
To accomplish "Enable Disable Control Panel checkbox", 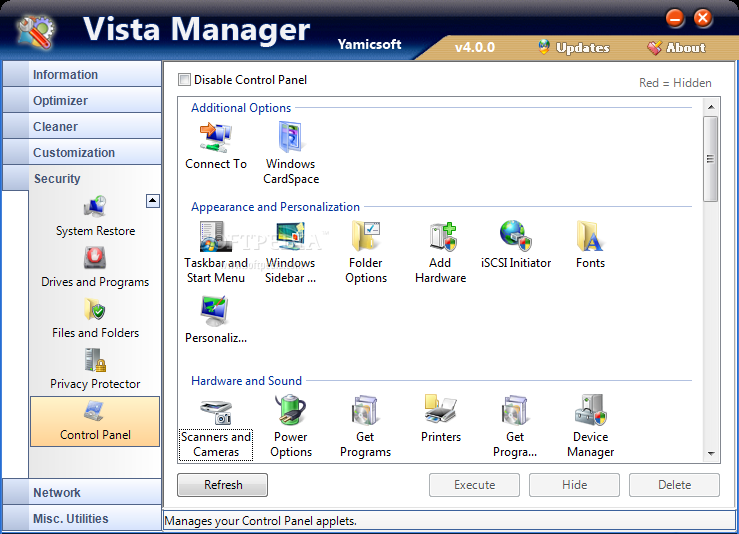I will pos(184,80).
